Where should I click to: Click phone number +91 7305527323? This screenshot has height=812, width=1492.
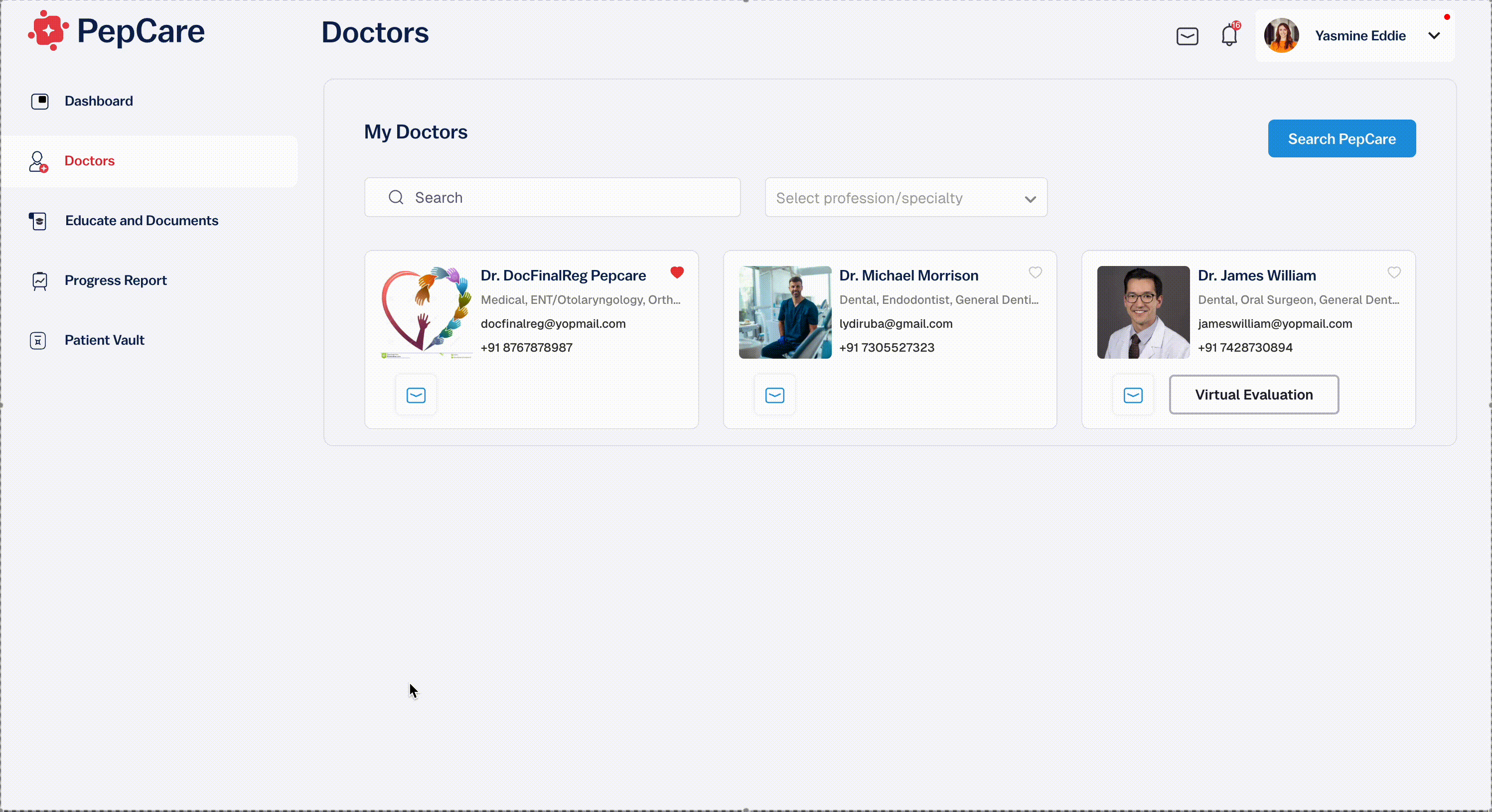886,348
